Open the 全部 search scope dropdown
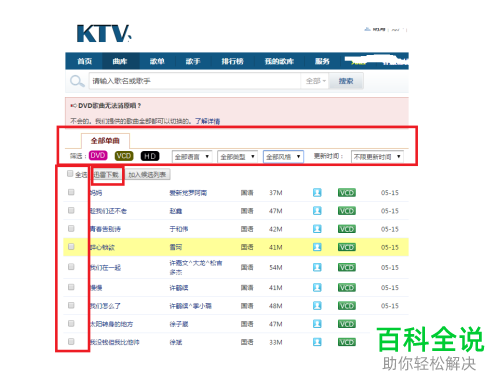This screenshot has width=500, height=384. (315, 81)
